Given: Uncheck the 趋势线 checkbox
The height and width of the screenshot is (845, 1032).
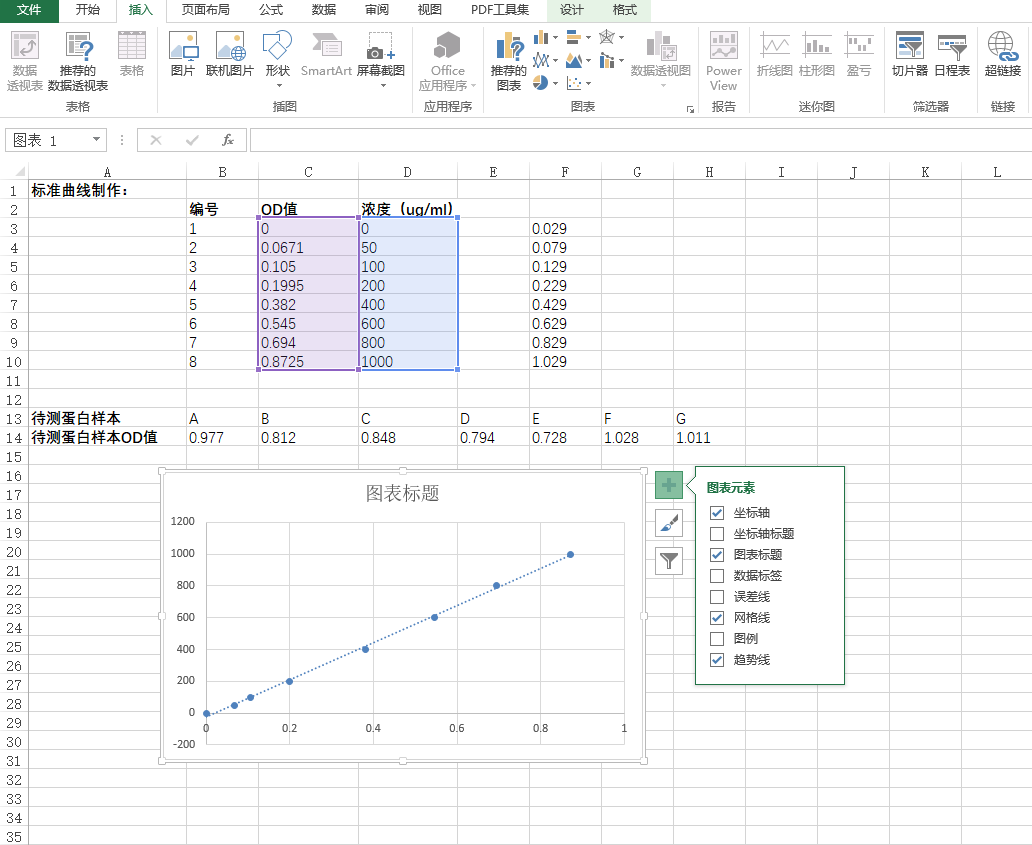Looking at the screenshot, I should (717, 660).
